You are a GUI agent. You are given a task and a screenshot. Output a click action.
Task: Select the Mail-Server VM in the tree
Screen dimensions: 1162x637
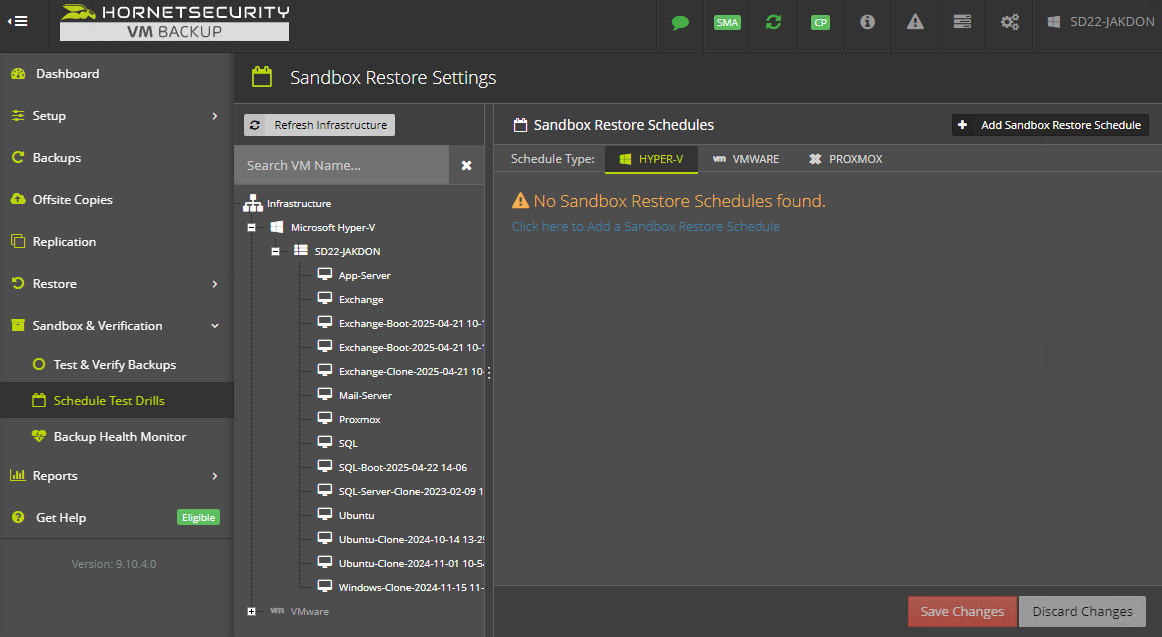(x=364, y=396)
